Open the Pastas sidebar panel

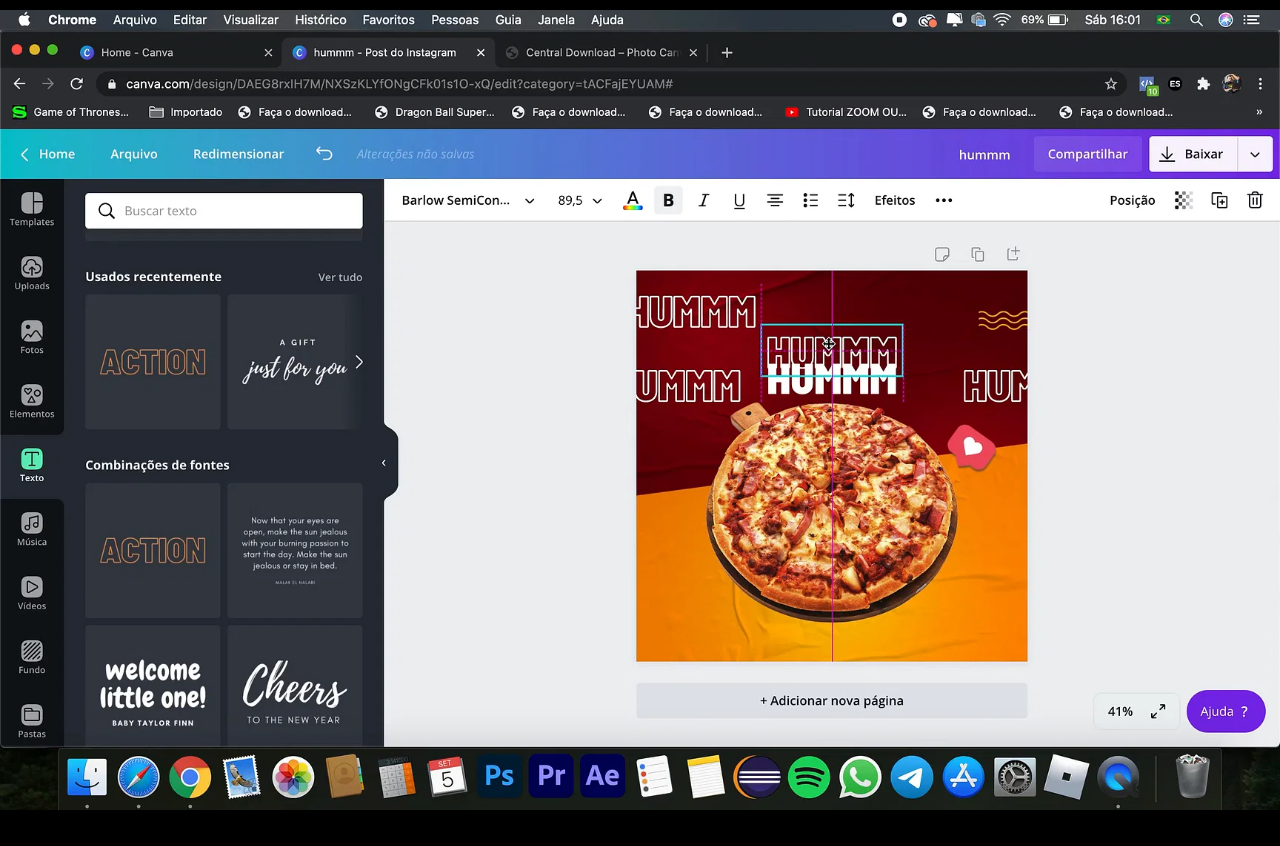[32, 721]
